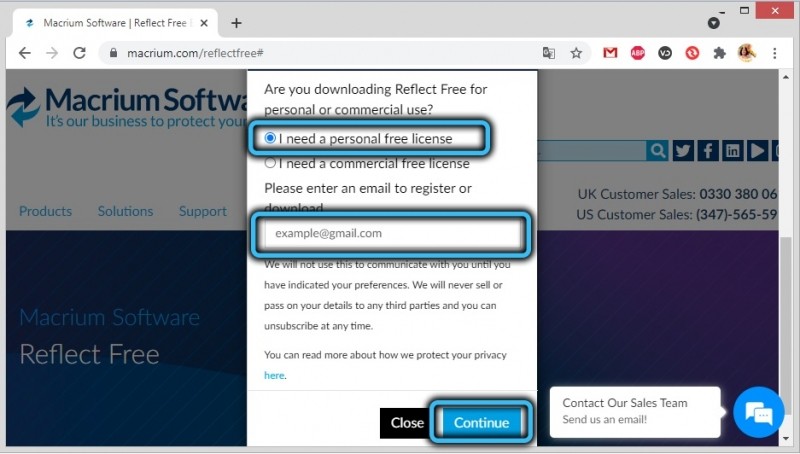Open a new browser tab
Screen dimensions: 800x454
pos(236,23)
